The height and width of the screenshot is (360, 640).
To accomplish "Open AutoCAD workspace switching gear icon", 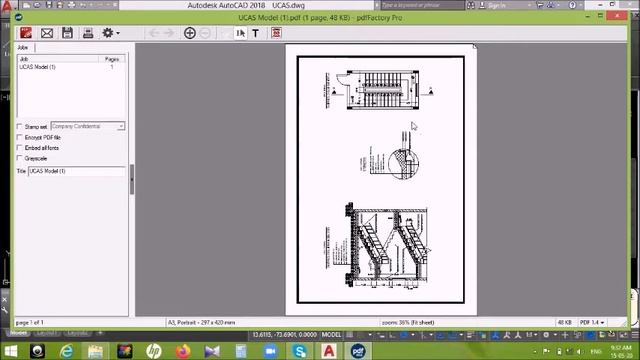I will pyautogui.click(x=546, y=335).
